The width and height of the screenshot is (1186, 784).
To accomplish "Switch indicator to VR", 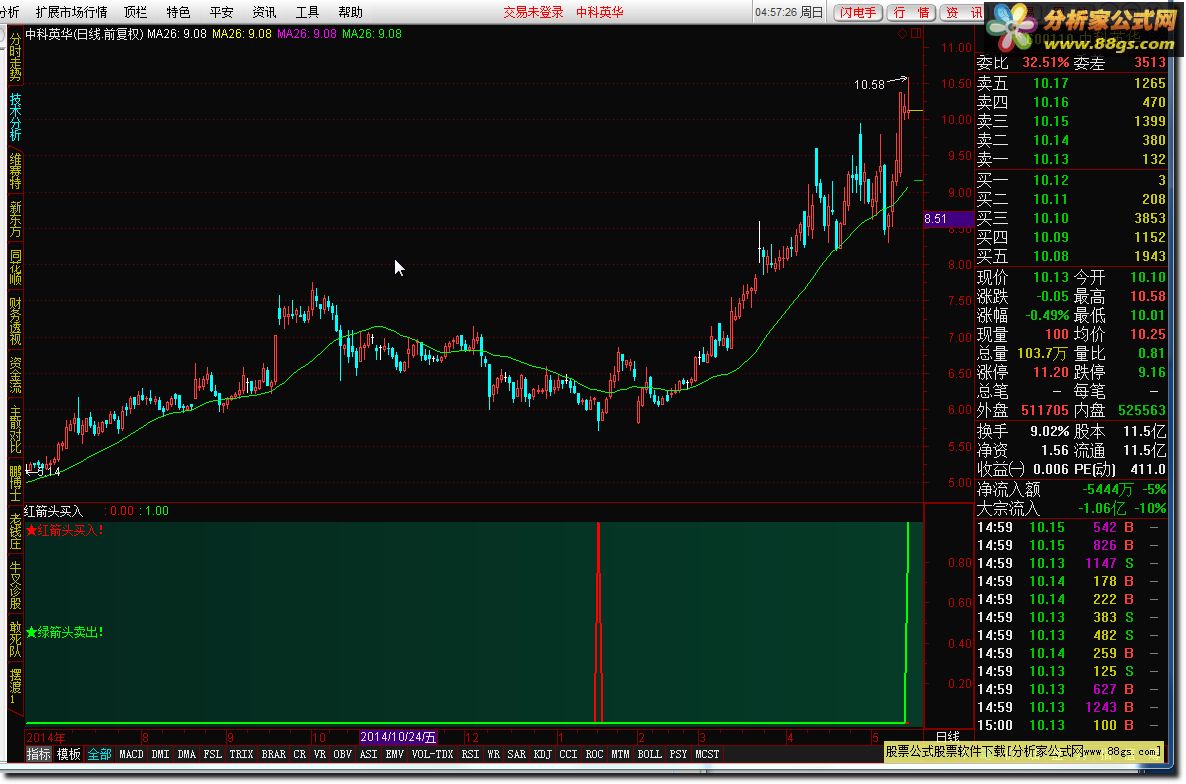I will click(x=320, y=754).
